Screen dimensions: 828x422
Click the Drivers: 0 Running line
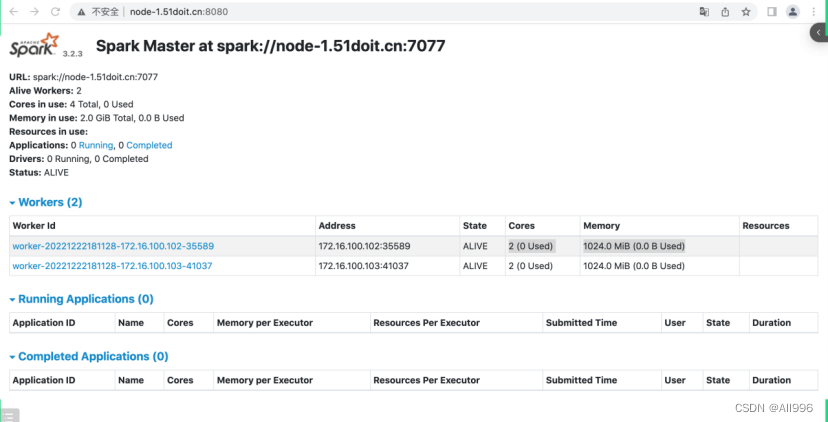(x=79, y=159)
